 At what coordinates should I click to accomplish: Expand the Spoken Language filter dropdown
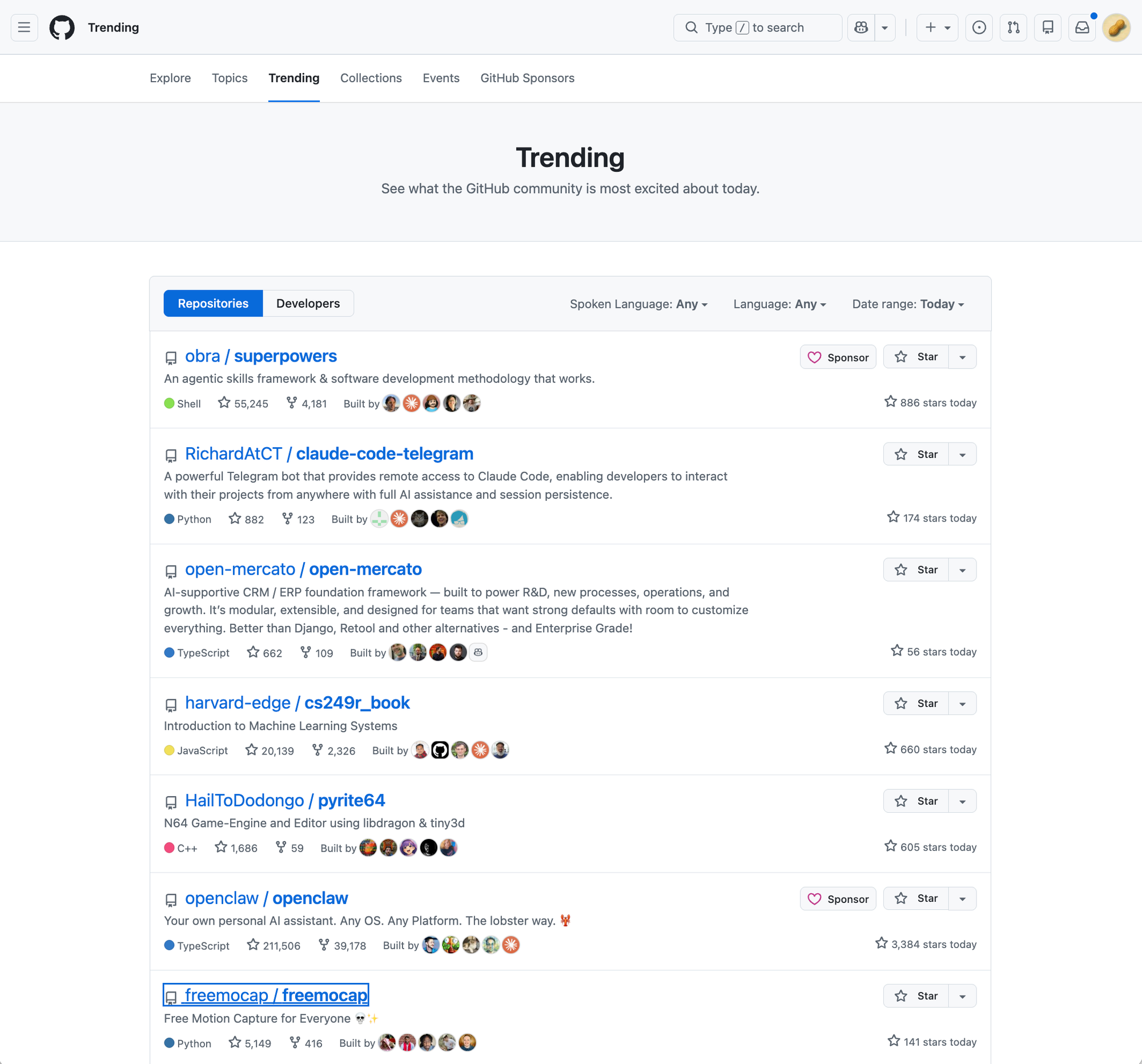pyautogui.click(x=638, y=304)
